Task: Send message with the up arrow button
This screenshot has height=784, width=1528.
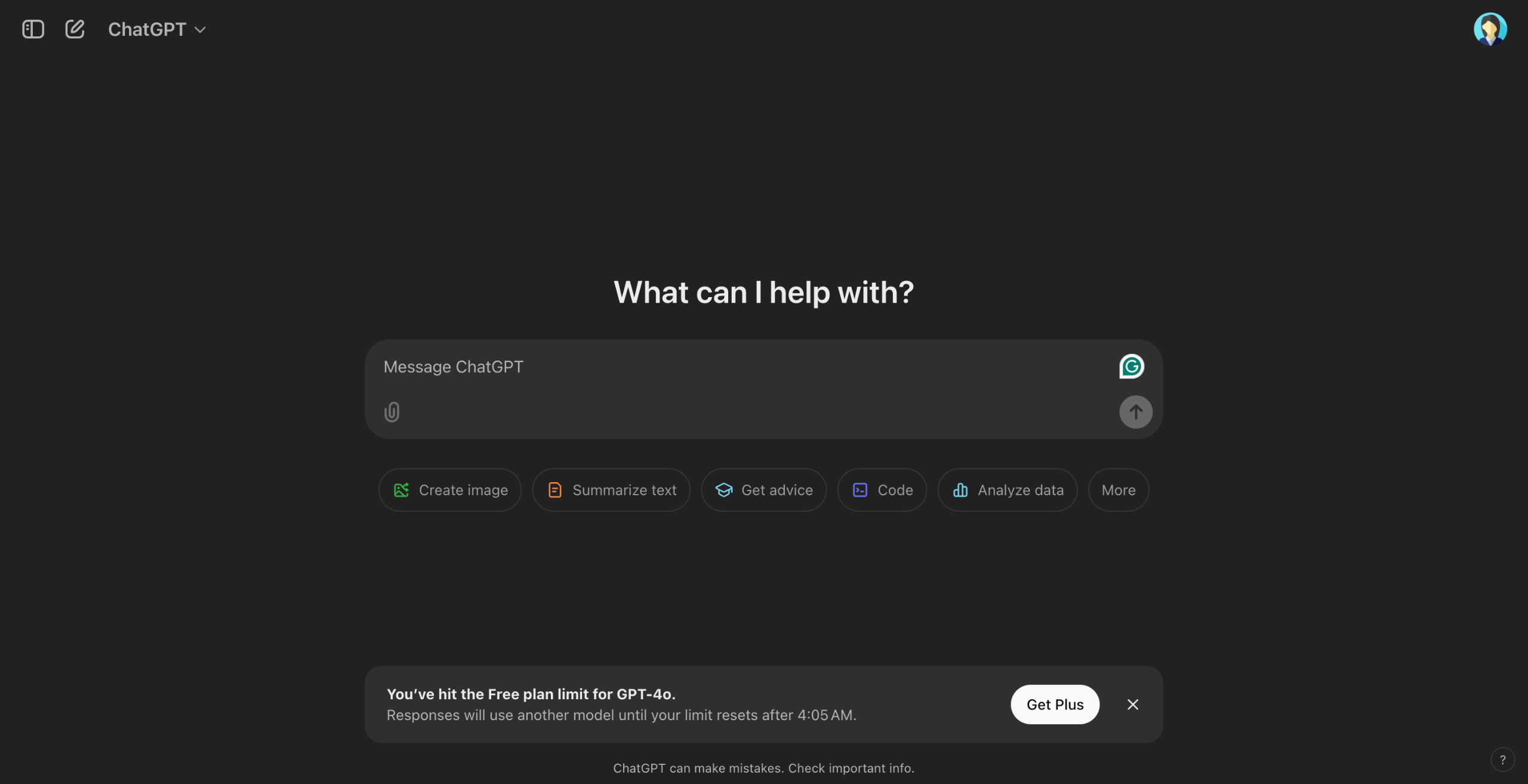Action: (1135, 412)
